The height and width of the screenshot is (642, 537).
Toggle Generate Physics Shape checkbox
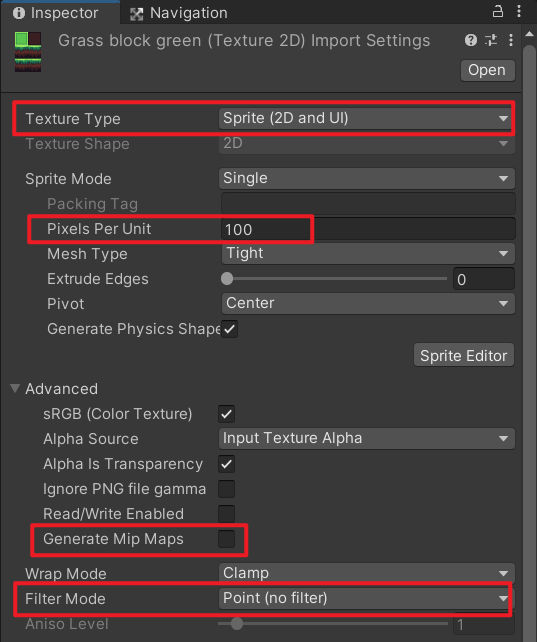tap(229, 329)
